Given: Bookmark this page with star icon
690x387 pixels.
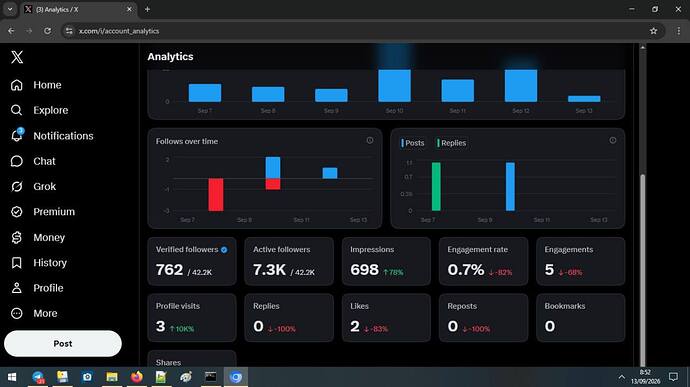Looking at the screenshot, I should pos(653,31).
